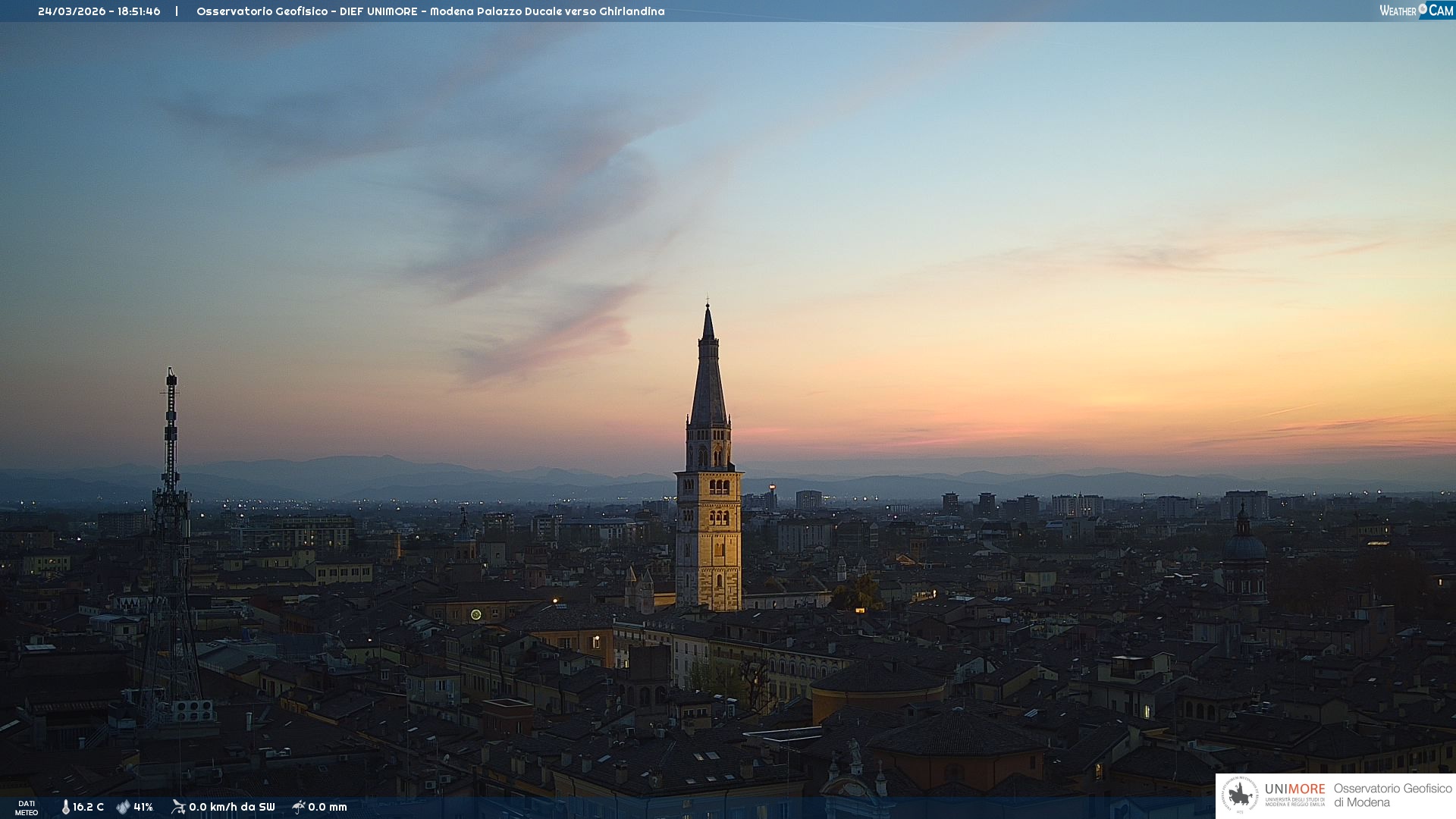The width and height of the screenshot is (1456, 819).
Task: Click the 16.2 C temperature reading
Action: click(88, 808)
